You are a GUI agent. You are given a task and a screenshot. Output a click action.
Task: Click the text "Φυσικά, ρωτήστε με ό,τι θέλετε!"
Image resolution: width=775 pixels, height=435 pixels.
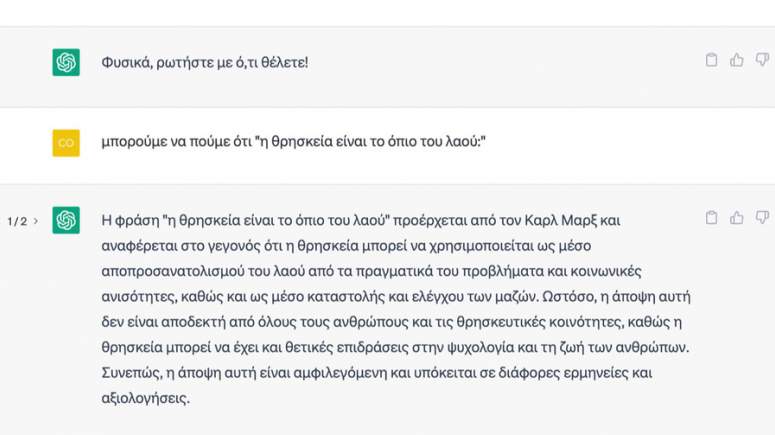click(205, 63)
